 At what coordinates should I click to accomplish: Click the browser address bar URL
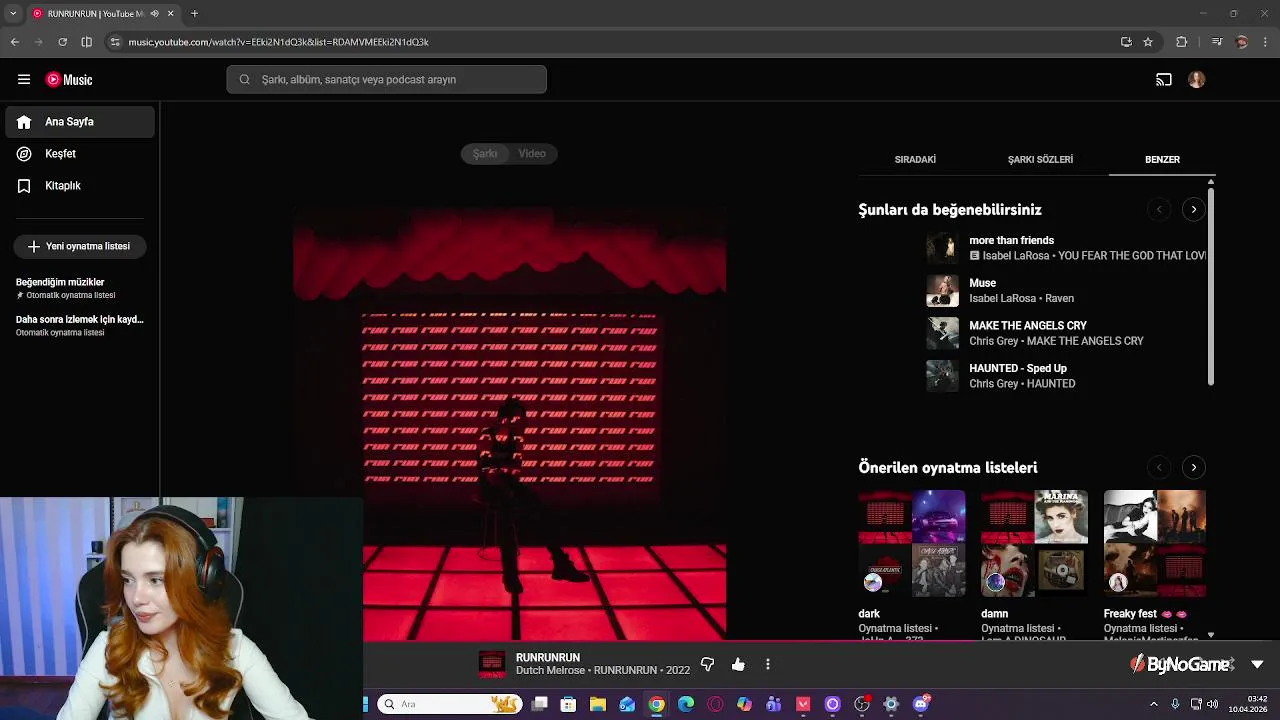pos(278,42)
